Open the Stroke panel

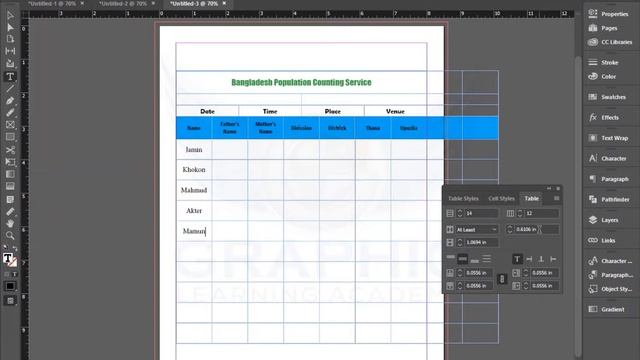(603, 62)
